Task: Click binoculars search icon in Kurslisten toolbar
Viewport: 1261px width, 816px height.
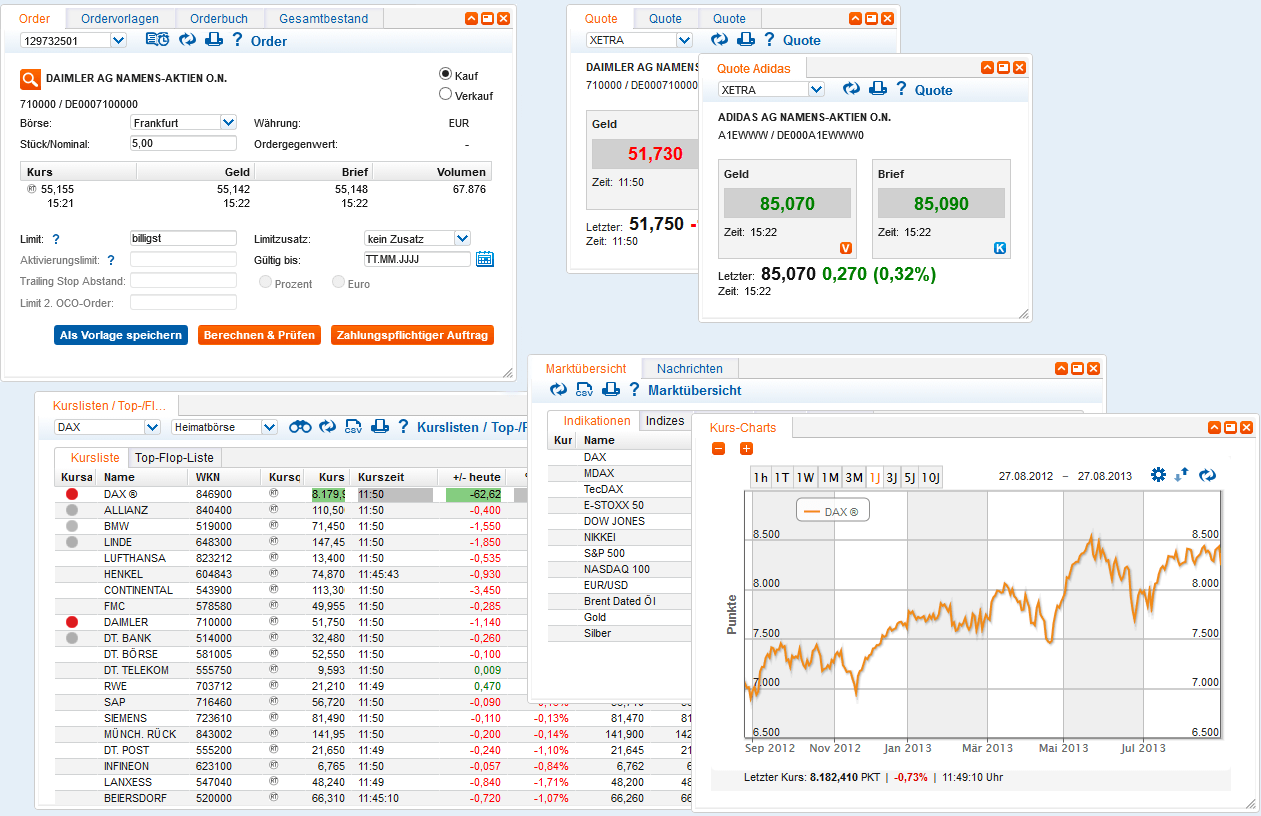Action: [300, 427]
